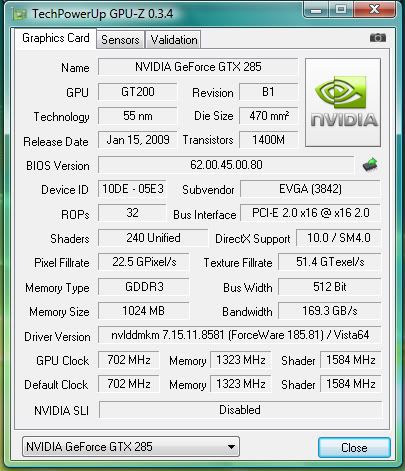The height and width of the screenshot is (471, 405).
Task: Click the camera screenshot icon
Action: click(378, 38)
